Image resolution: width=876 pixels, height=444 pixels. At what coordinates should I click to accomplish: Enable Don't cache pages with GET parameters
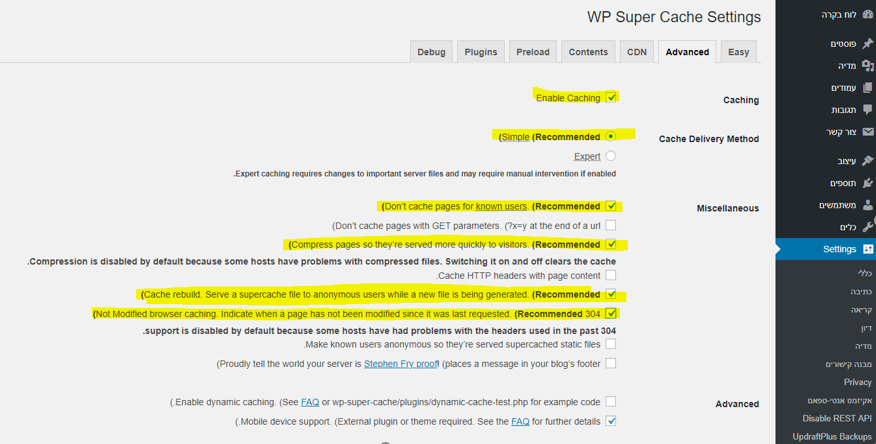pyautogui.click(x=611, y=226)
